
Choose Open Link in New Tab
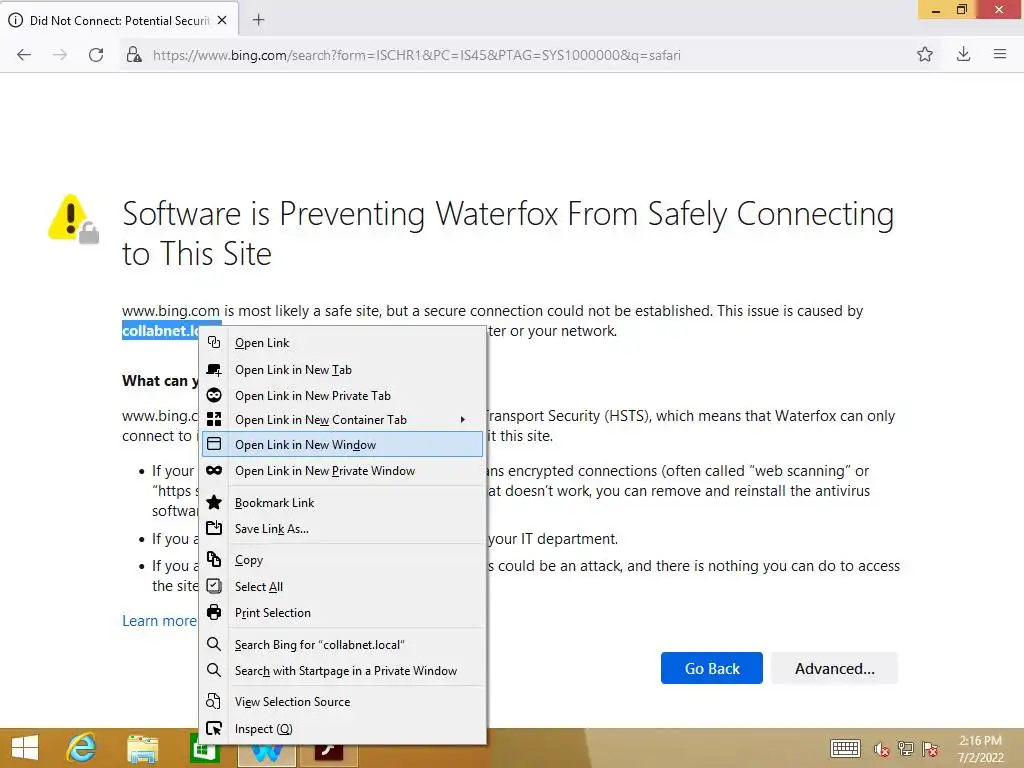click(343, 370)
